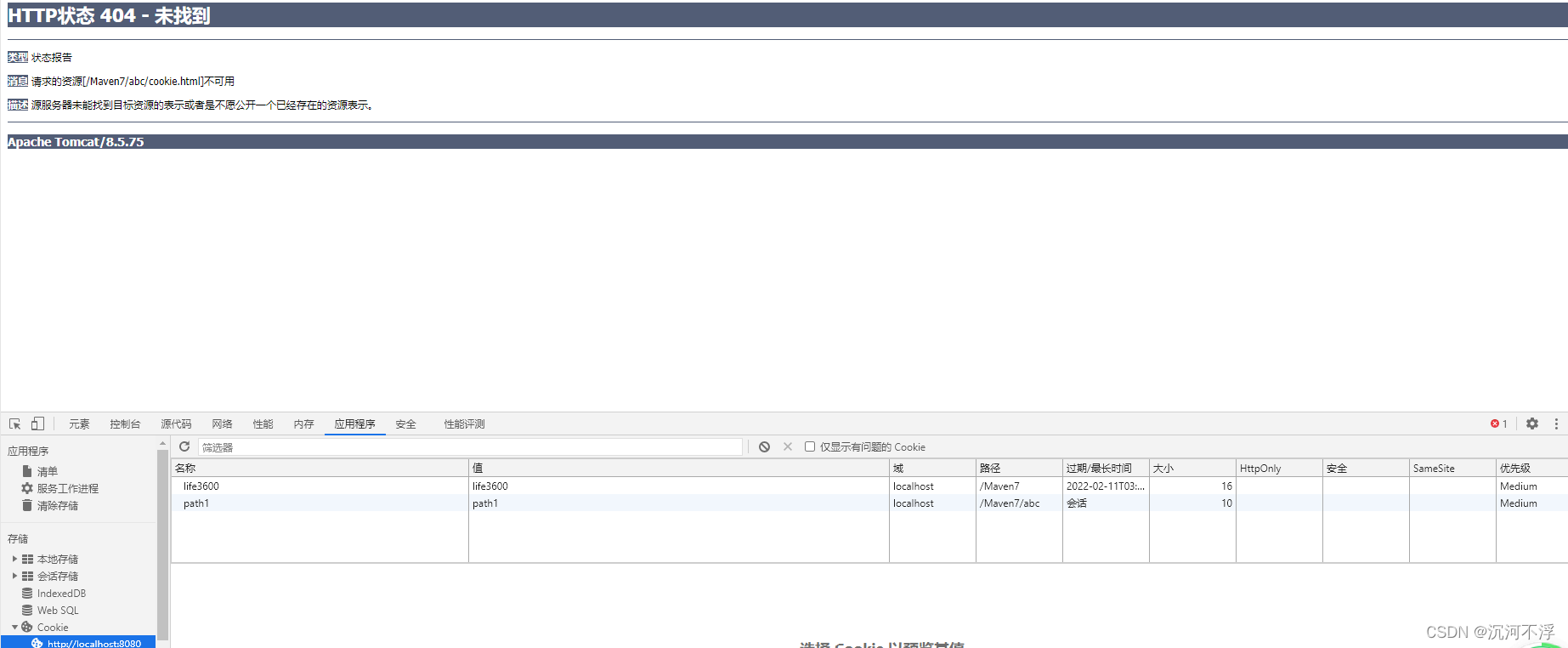Switch to the 元素 tab
This screenshot has width=1568, height=648.
79,423
